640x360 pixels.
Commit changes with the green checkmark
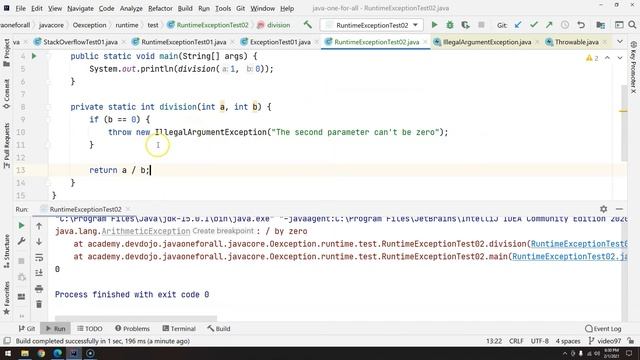(533, 25)
